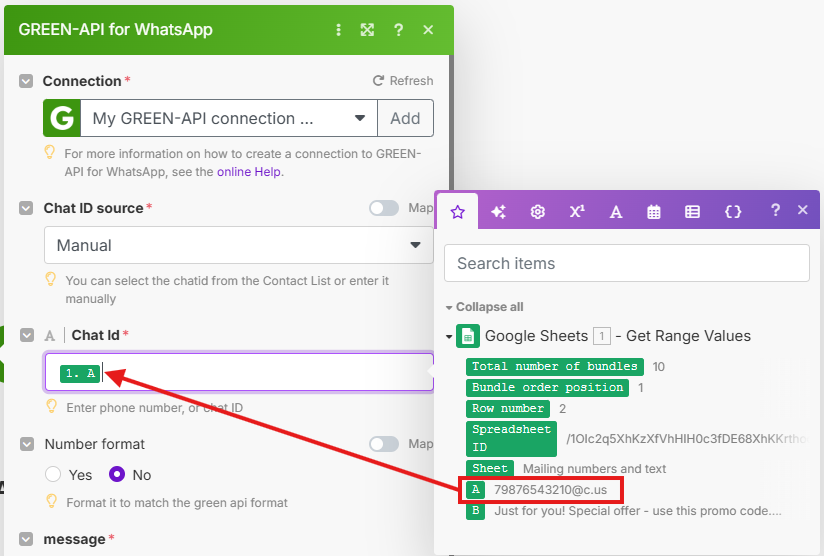Click the three-dot menu in GREEN-API header
Image resolution: width=824 pixels, height=556 pixels.
(339, 30)
